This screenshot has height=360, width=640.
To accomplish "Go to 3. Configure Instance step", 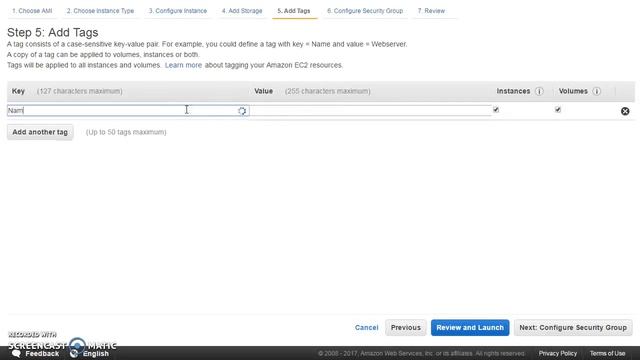I will click(x=178, y=11).
